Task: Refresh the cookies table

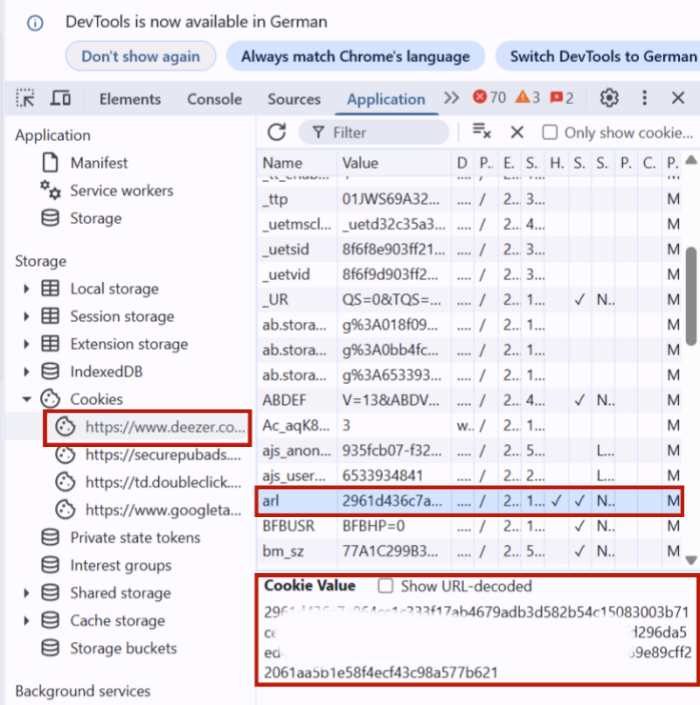Action: pos(276,132)
